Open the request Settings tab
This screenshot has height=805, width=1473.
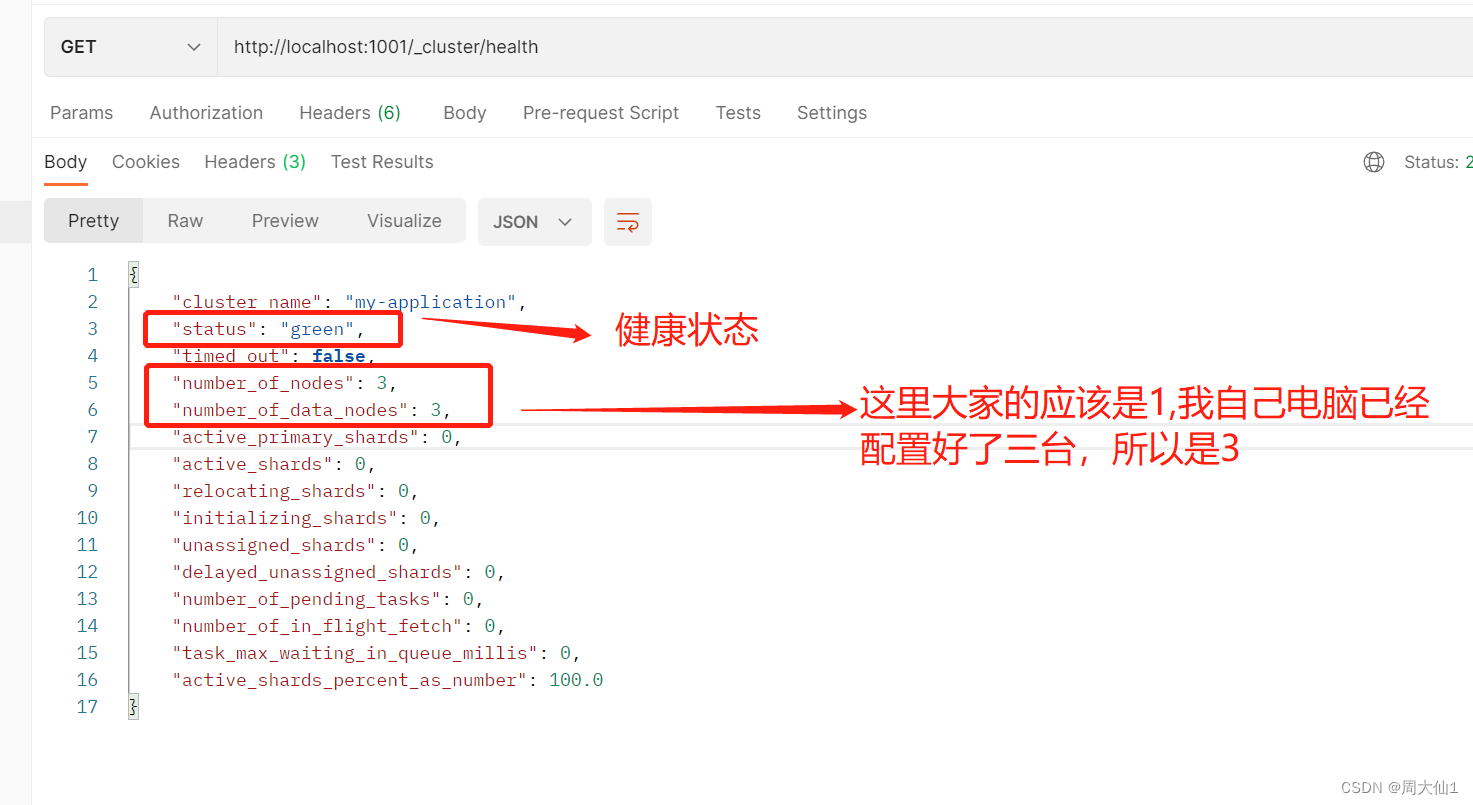[x=832, y=113]
